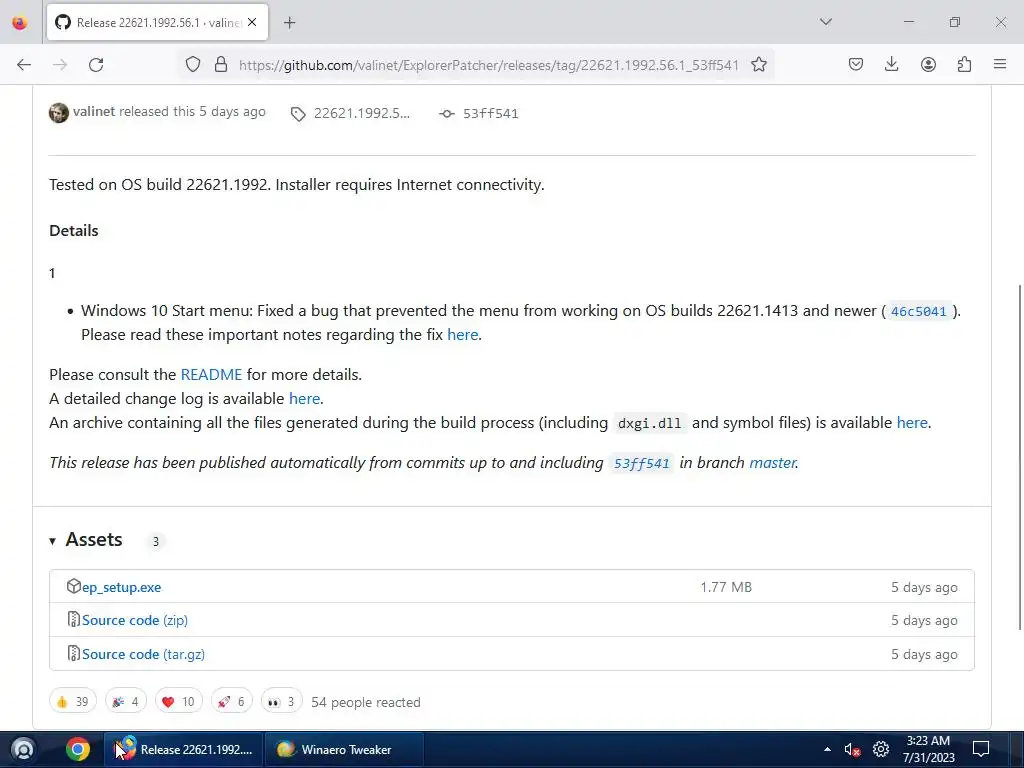The width and height of the screenshot is (1024, 768).
Task: Open italic commit 53ff541 link
Action: [641, 464]
